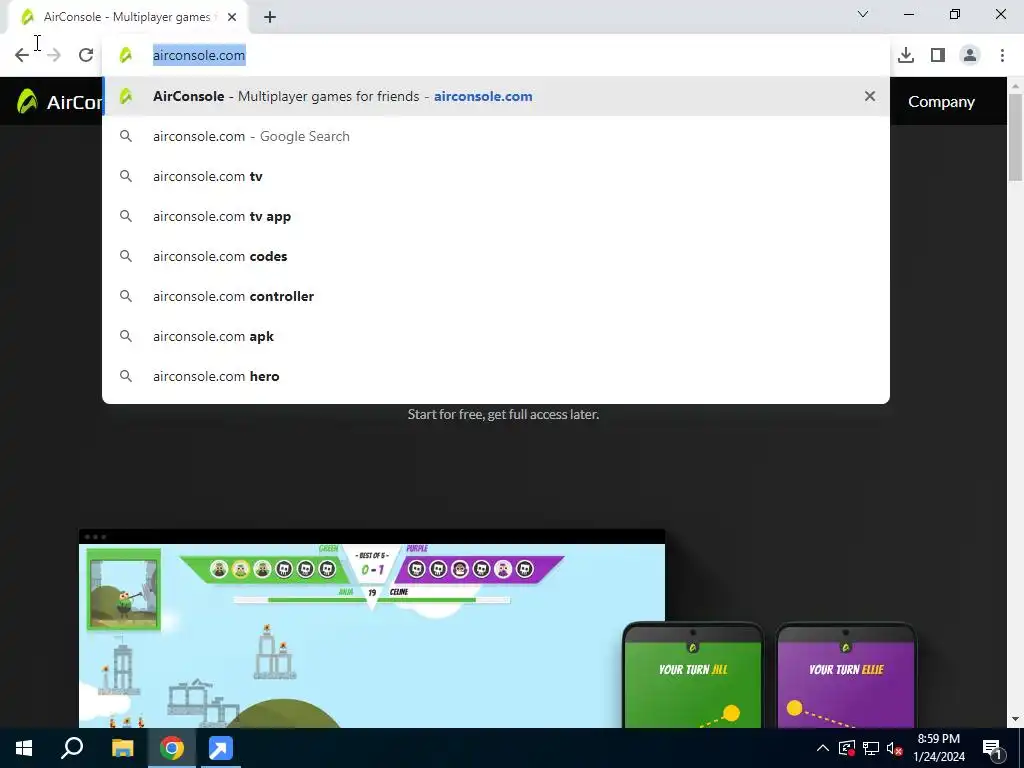
Task: Open File Explorer from the taskbar
Action: click(x=122, y=748)
